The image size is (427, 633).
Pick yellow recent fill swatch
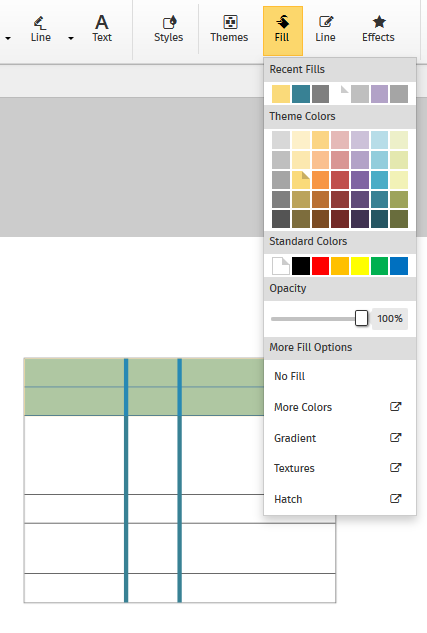point(281,94)
